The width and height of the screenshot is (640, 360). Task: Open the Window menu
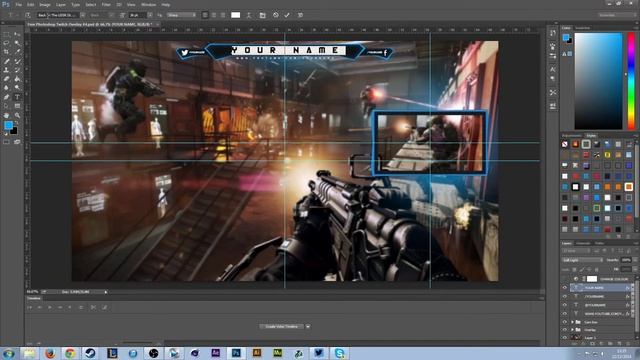pyautogui.click(x=148, y=4)
